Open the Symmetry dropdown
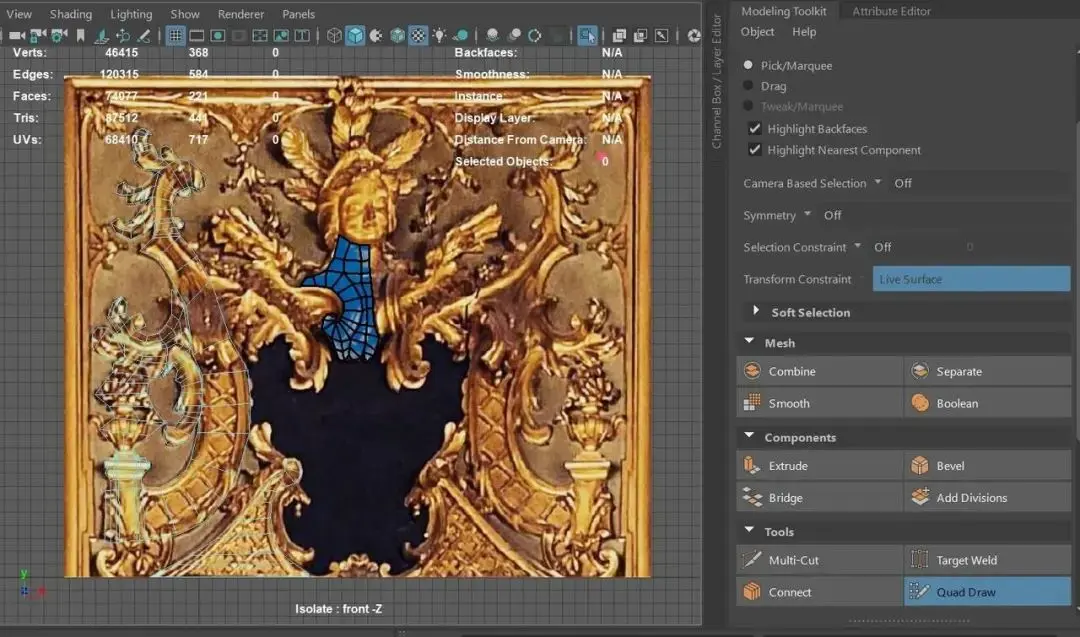 pos(807,214)
